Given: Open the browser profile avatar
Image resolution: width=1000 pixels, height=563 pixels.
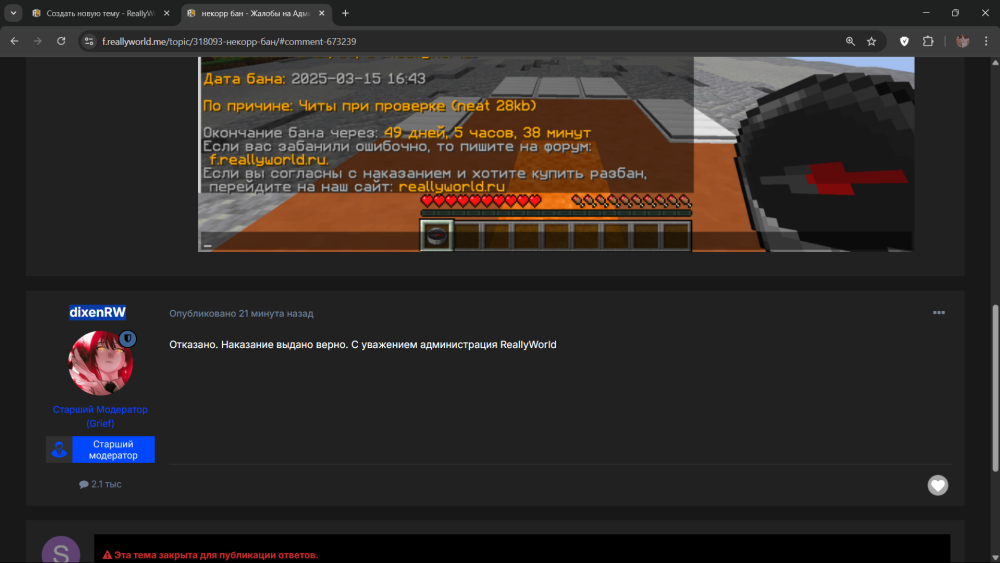Looking at the screenshot, I should click(x=962, y=41).
